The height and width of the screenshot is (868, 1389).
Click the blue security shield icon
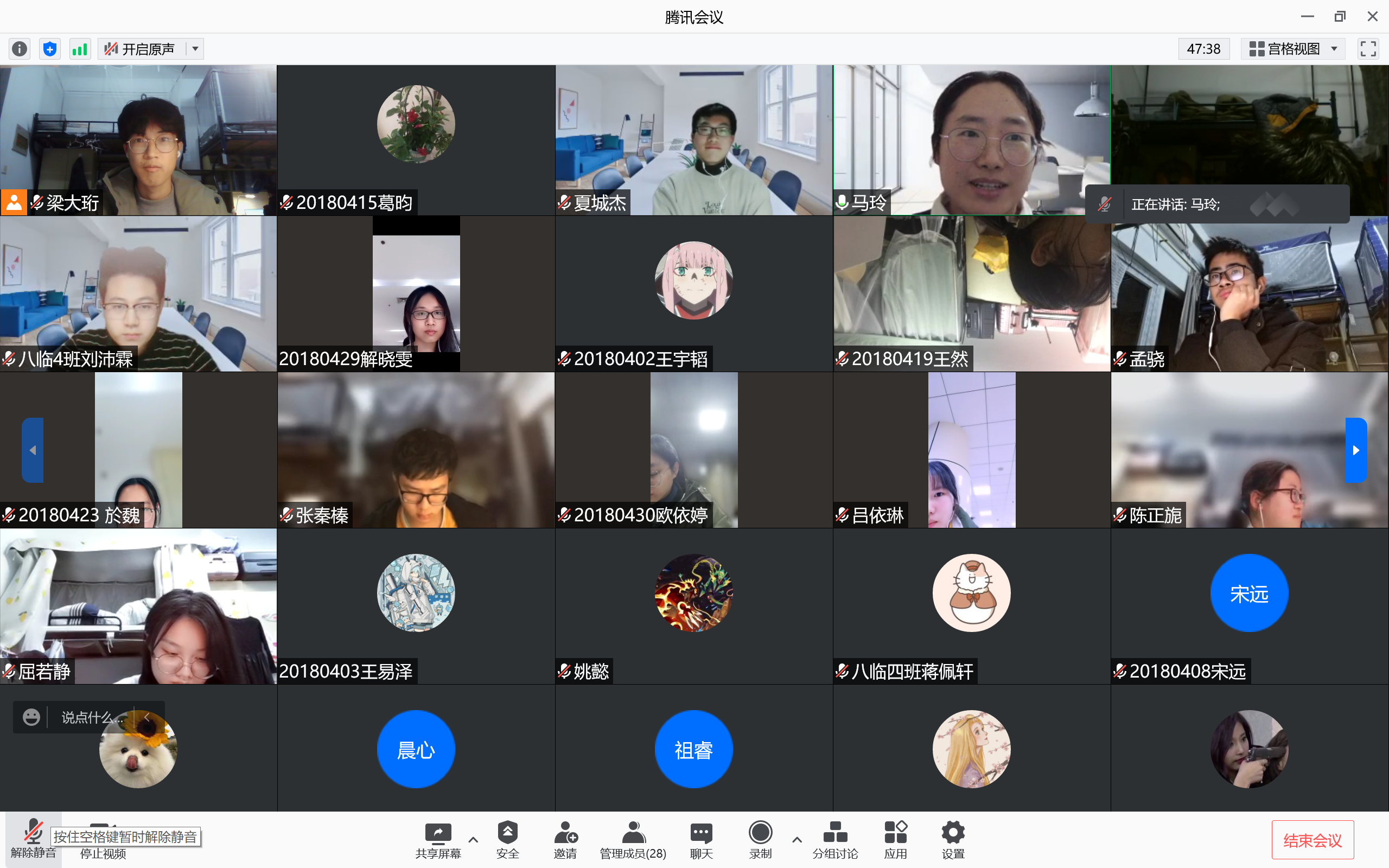click(x=50, y=49)
